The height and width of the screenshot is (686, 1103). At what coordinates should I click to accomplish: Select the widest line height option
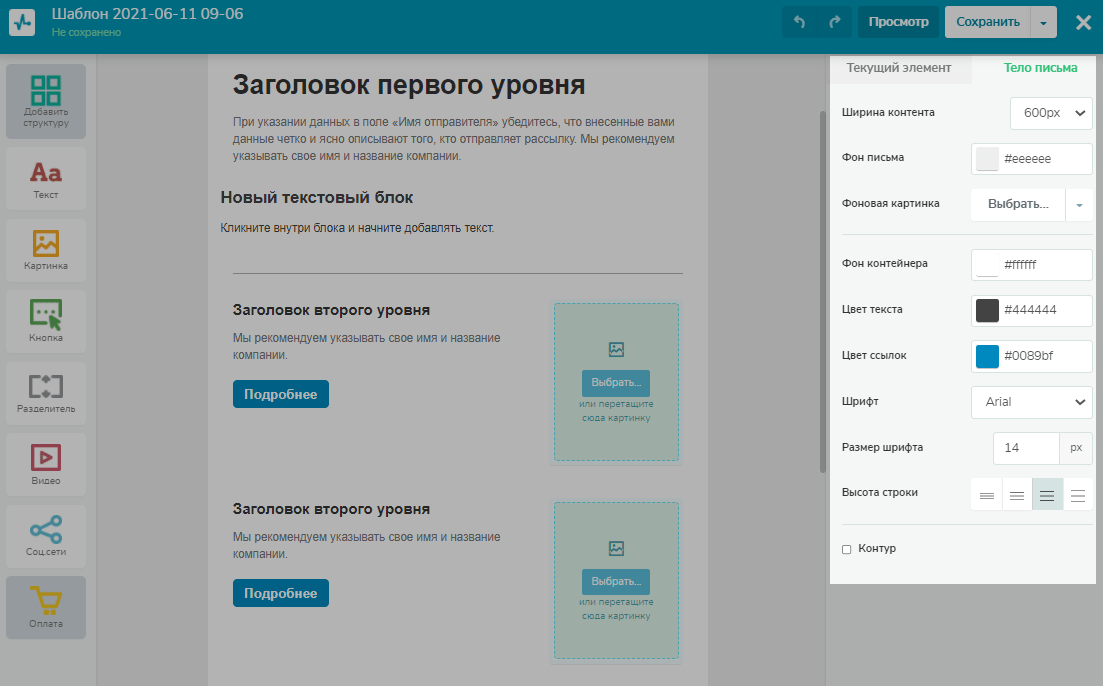(x=1078, y=495)
